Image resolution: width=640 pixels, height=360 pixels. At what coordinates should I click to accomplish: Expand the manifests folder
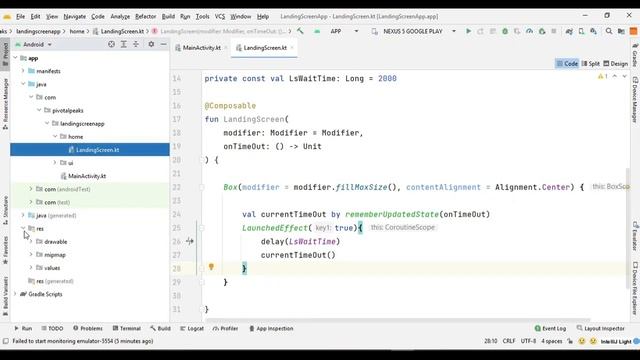[x=23, y=71]
